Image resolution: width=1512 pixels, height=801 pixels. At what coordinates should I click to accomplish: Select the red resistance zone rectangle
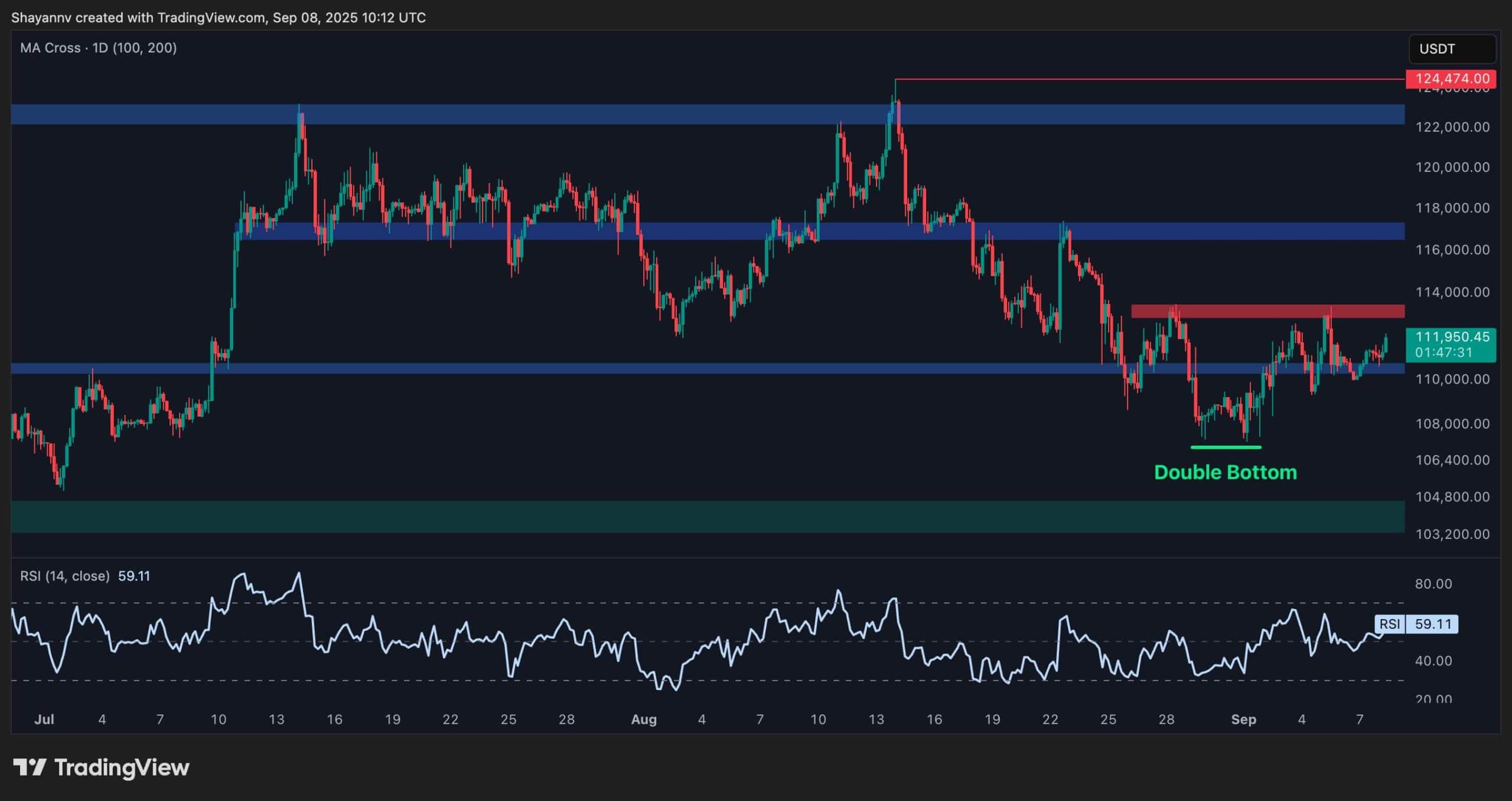(x=1267, y=311)
